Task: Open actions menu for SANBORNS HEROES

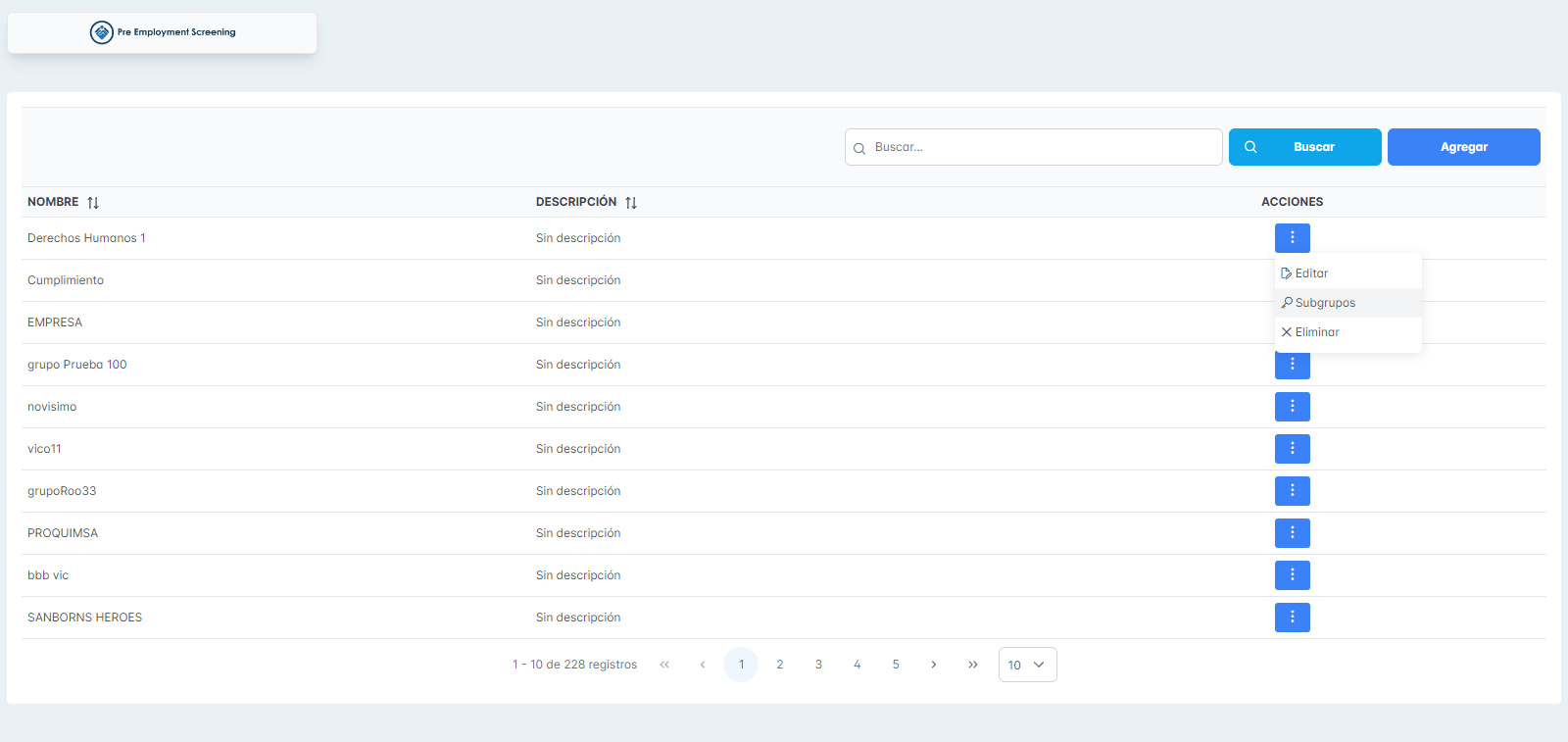Action: (1292, 618)
